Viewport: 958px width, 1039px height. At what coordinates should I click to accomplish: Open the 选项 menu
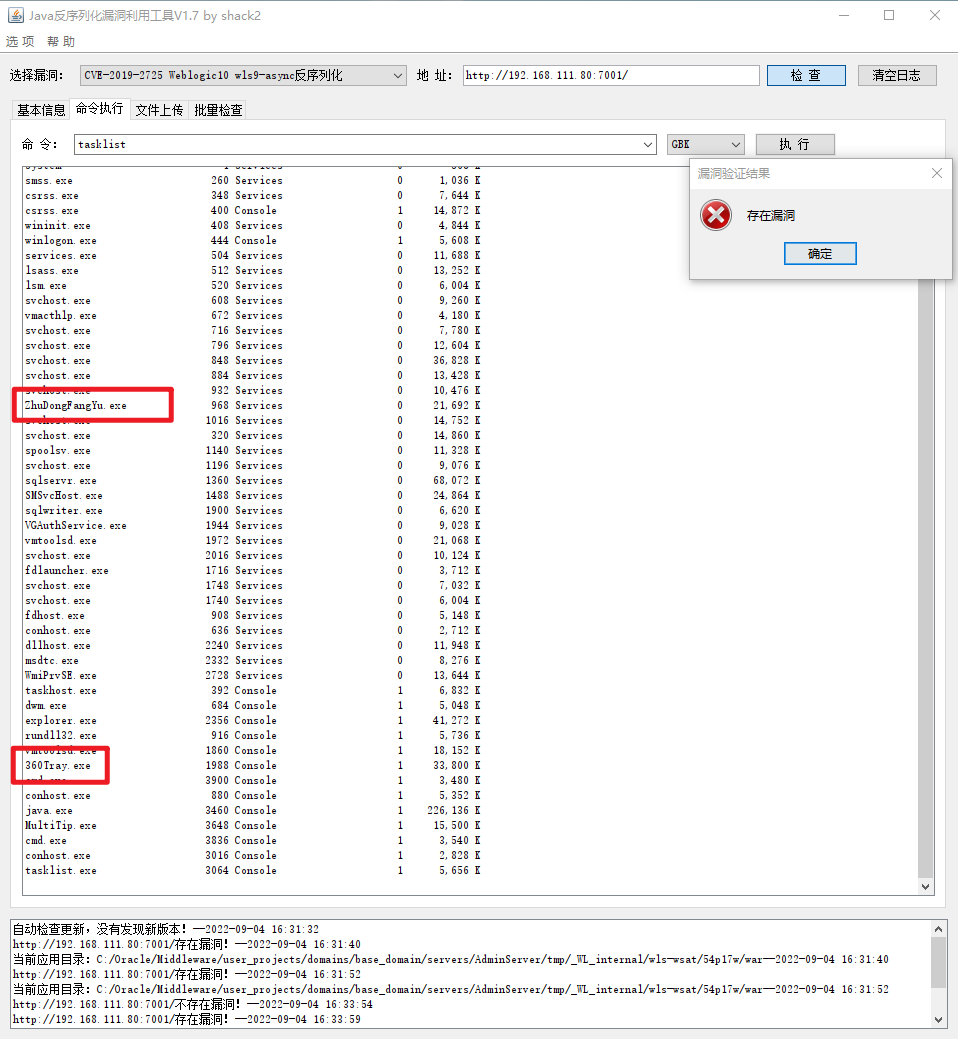tap(20, 41)
